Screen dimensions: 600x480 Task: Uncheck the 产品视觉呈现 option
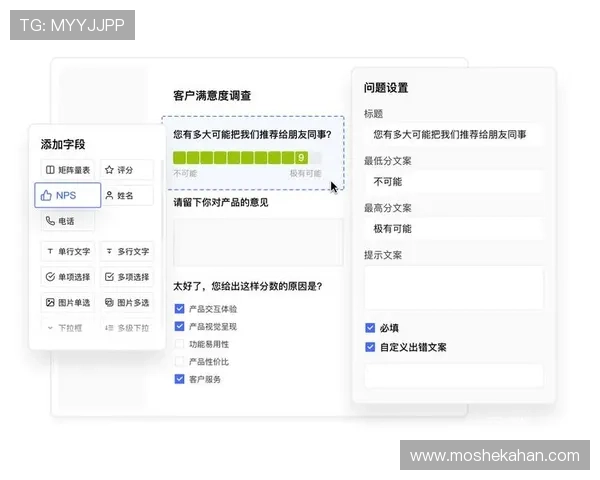click(x=179, y=326)
